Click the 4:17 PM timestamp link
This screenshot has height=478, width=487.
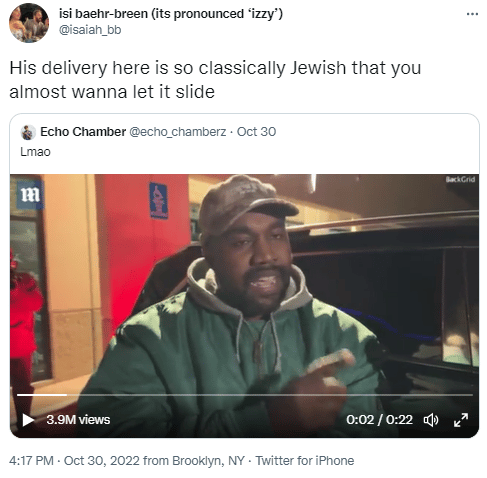tap(31, 461)
